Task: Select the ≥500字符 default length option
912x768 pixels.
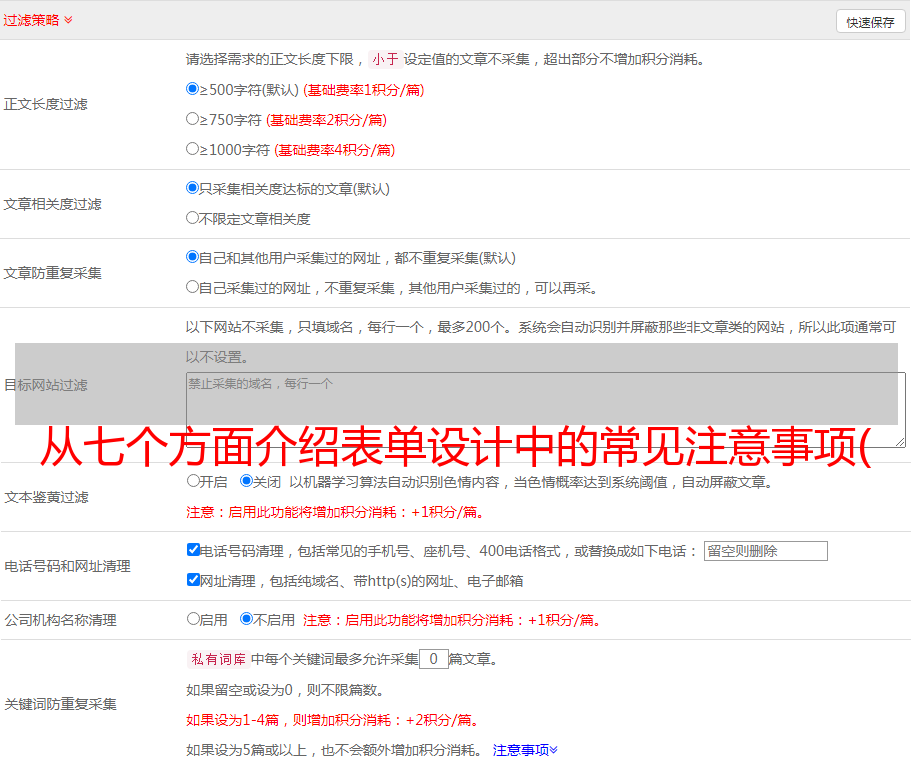Action: (193, 89)
